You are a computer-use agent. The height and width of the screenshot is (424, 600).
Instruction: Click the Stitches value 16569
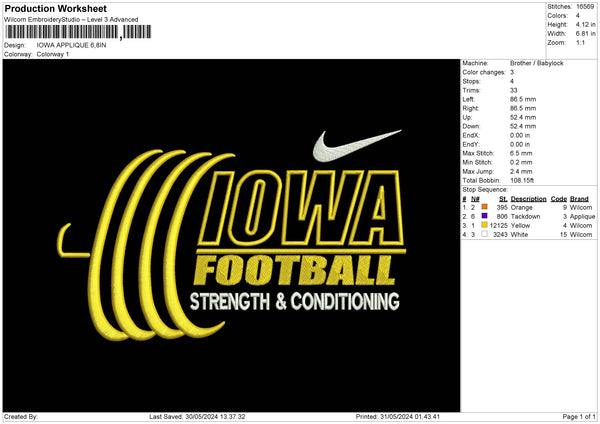pyautogui.click(x=585, y=7)
